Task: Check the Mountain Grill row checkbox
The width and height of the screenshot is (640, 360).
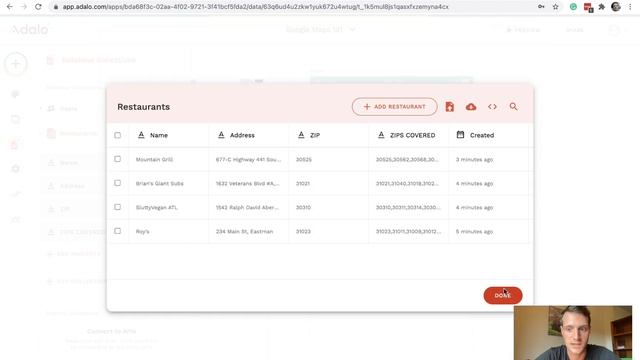Action: pos(118,159)
